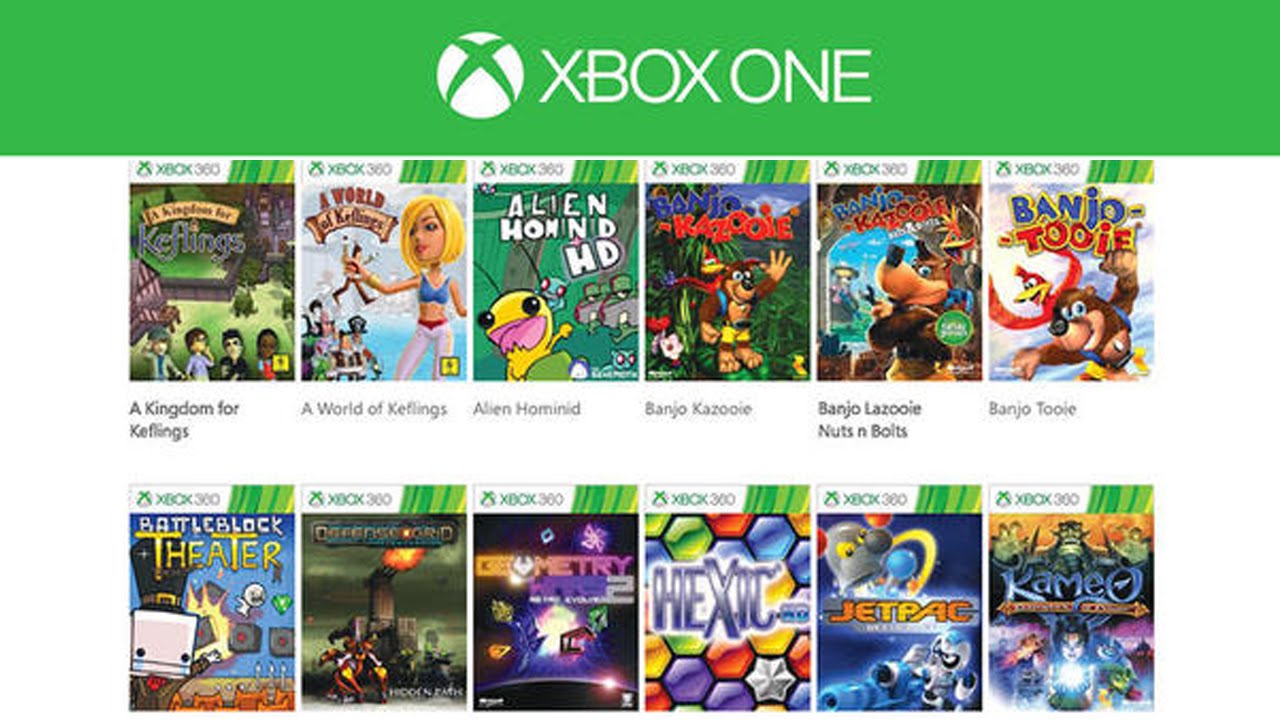The image size is (1280, 720).
Task: Select the Banjo-Kazooie game cover
Action: pos(728,270)
